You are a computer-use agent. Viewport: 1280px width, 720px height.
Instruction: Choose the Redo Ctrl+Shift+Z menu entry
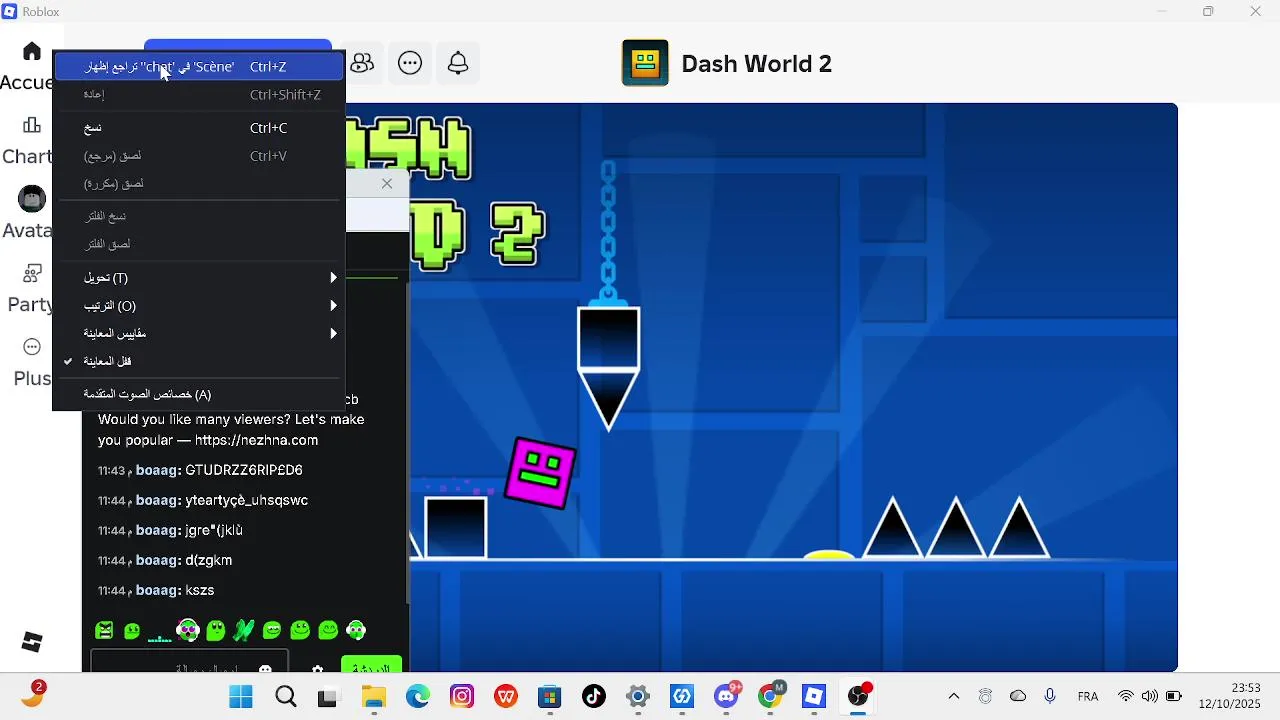pyautogui.click(x=199, y=95)
